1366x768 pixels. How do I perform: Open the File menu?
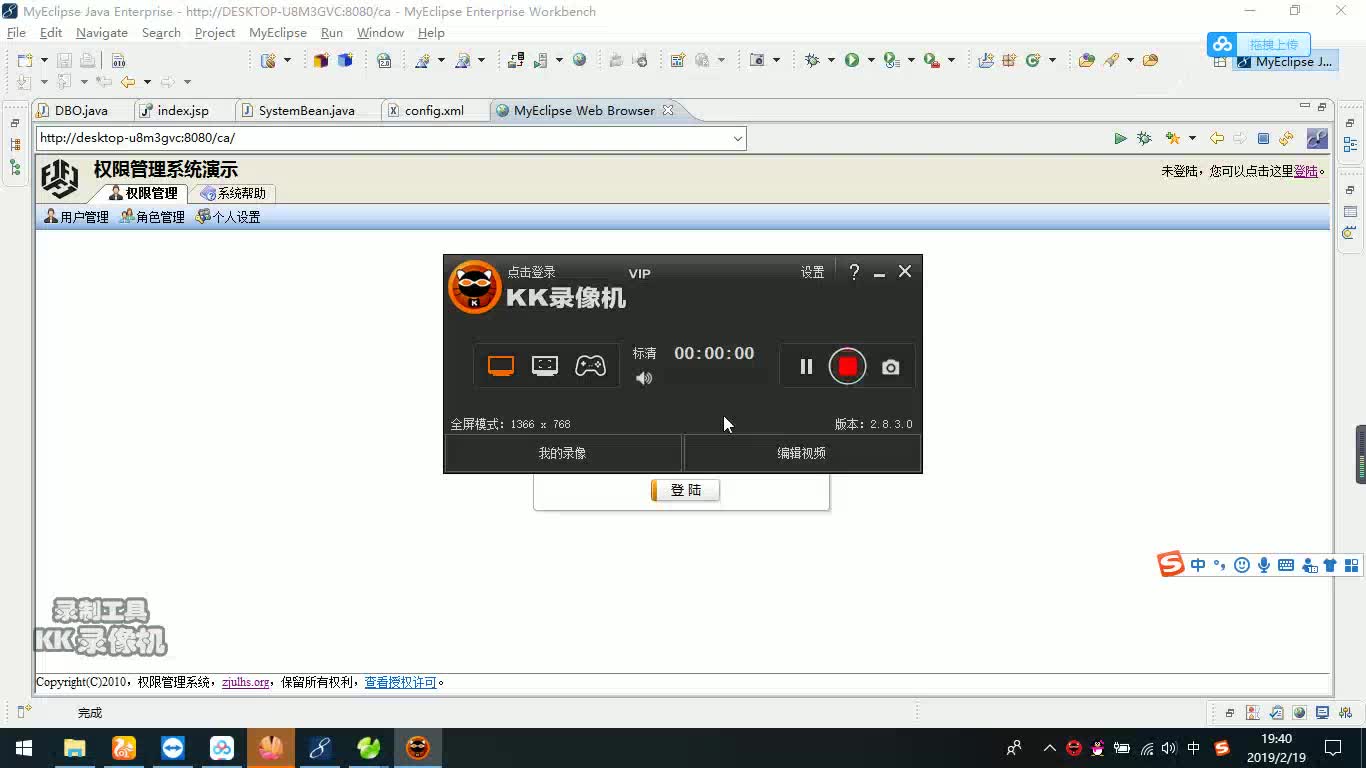16,33
